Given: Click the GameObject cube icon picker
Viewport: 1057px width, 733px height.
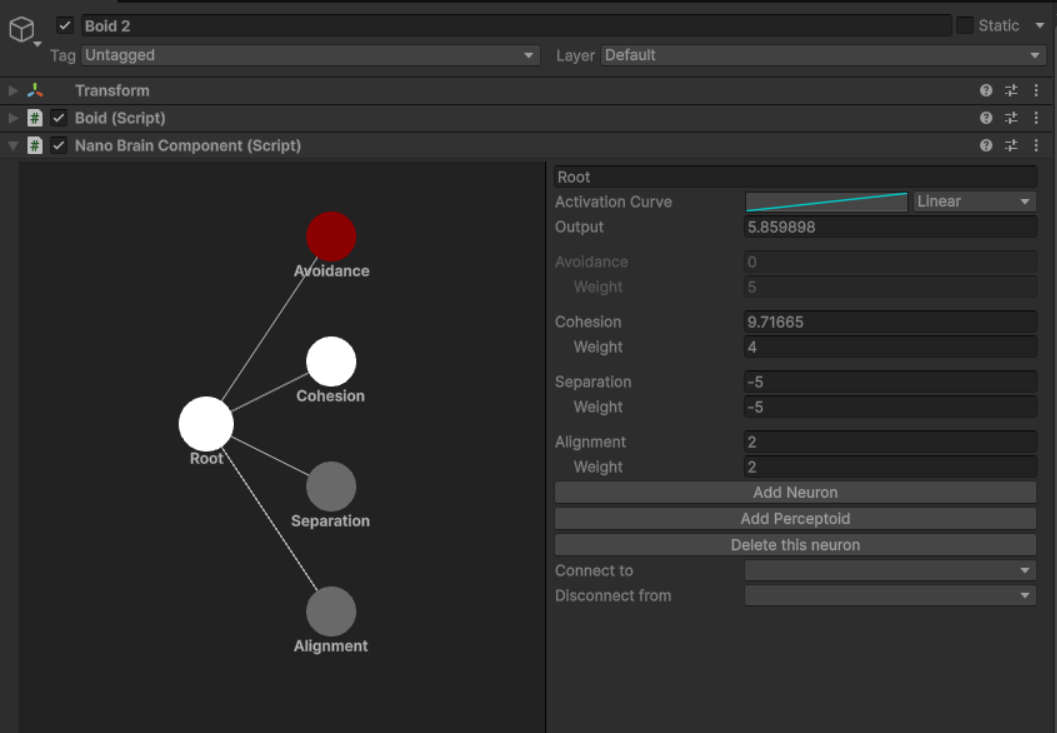Looking at the screenshot, I should [21, 30].
